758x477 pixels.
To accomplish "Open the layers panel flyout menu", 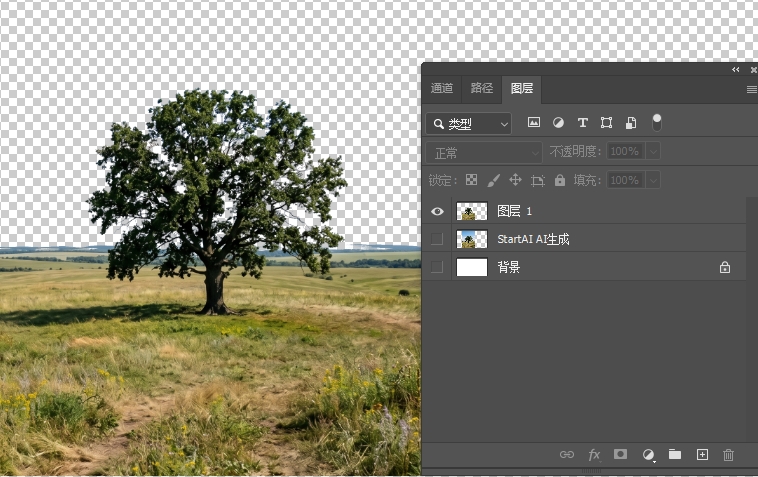I will point(751,89).
